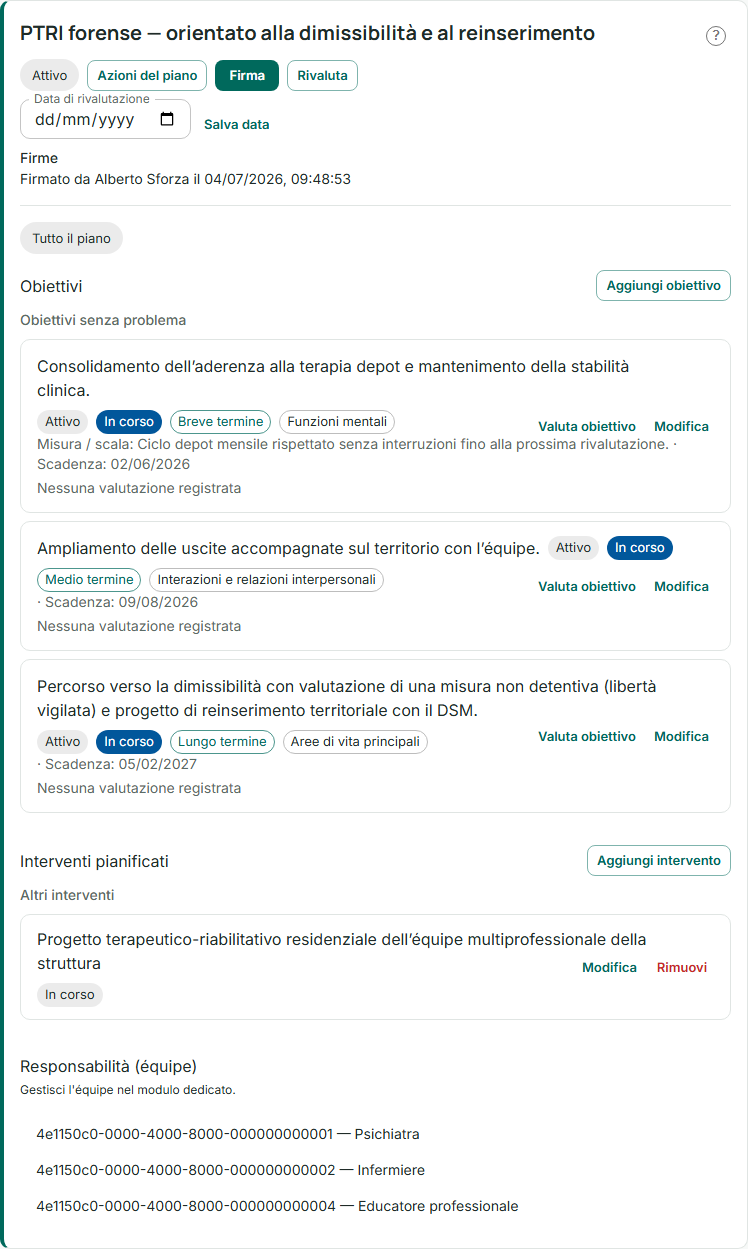Click Aggiungi obiettivo button

(x=663, y=285)
